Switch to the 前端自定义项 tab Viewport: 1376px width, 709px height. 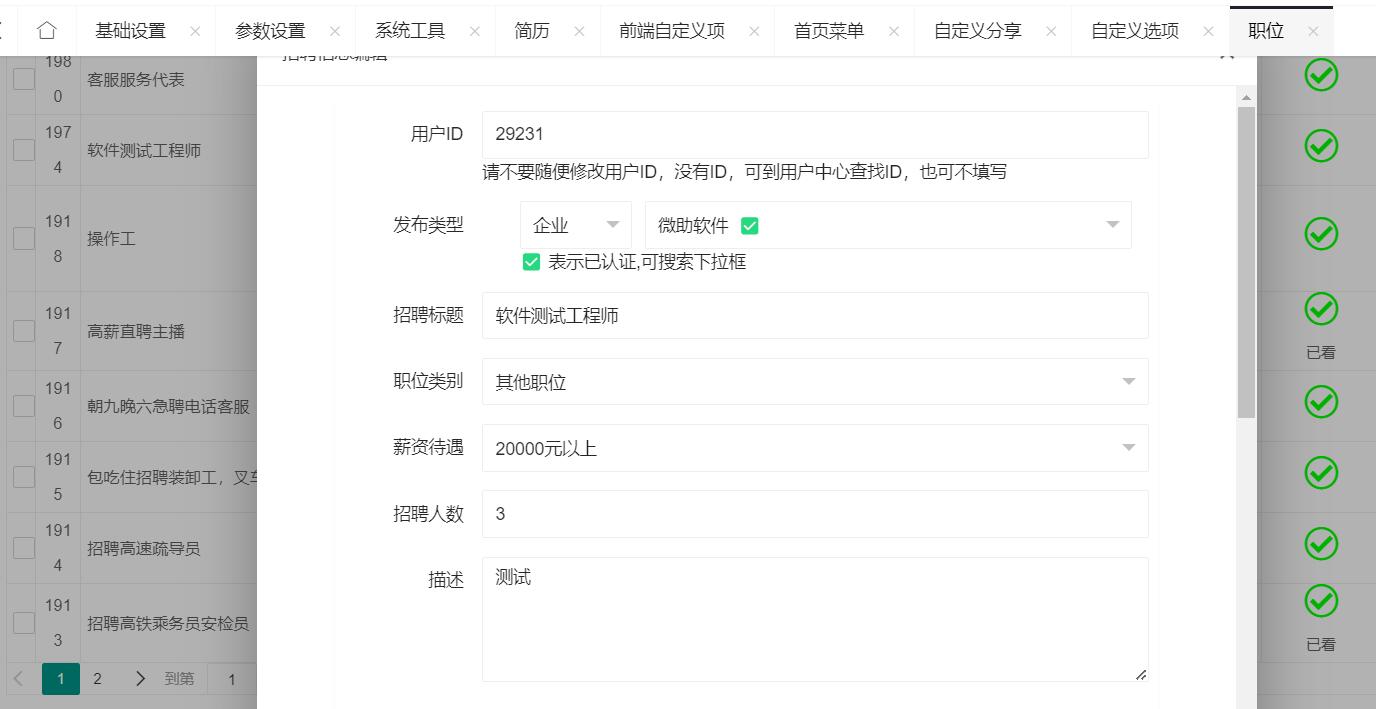pyautogui.click(x=672, y=31)
